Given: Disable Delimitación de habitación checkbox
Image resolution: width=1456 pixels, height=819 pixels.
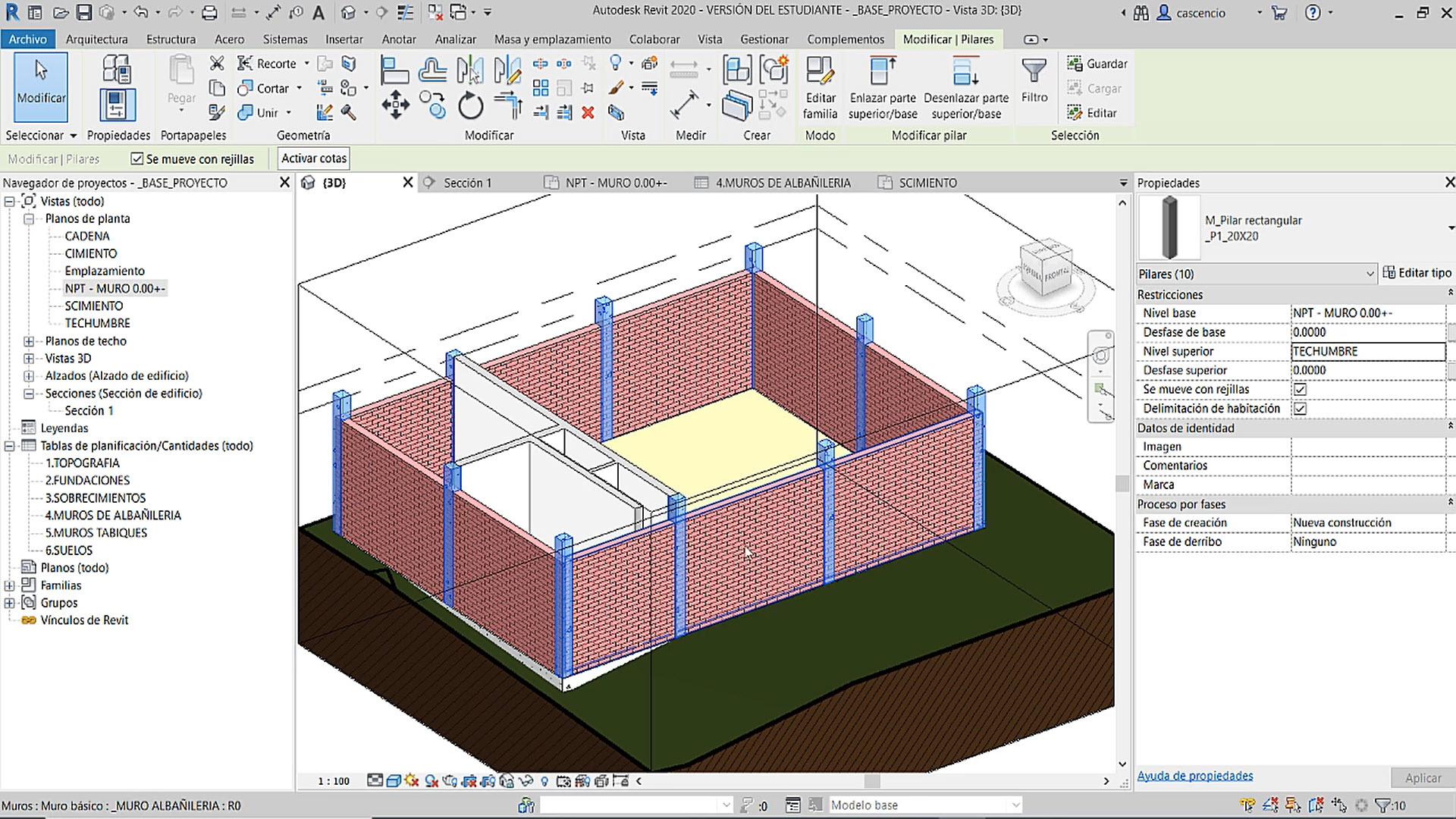Looking at the screenshot, I should click(x=1300, y=408).
